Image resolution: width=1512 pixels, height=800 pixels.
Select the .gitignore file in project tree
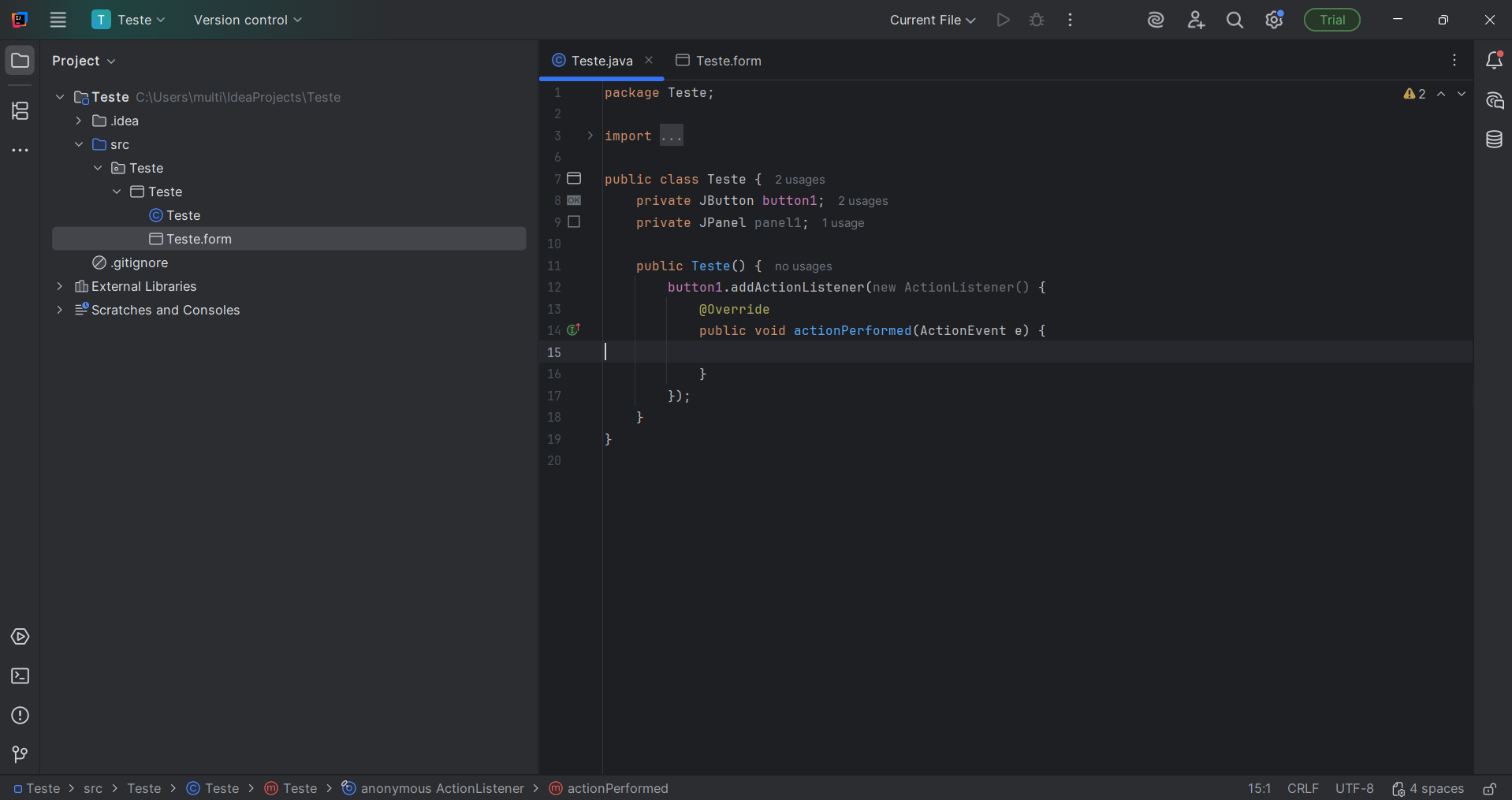pyautogui.click(x=139, y=262)
